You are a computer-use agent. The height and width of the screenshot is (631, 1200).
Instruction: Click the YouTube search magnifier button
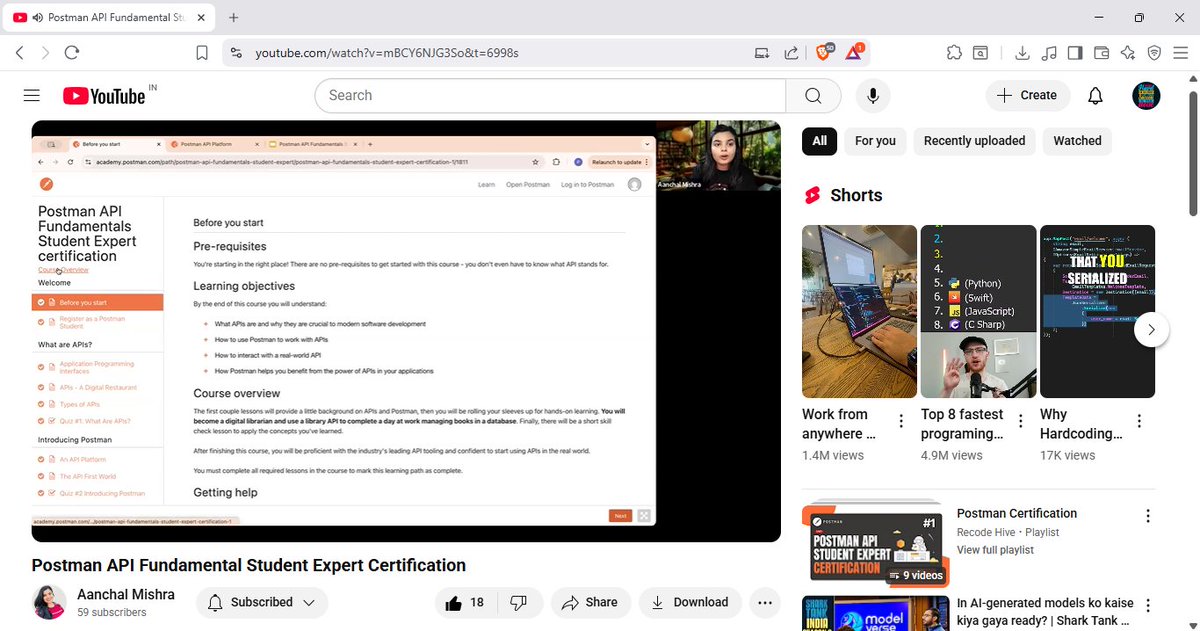(x=813, y=95)
